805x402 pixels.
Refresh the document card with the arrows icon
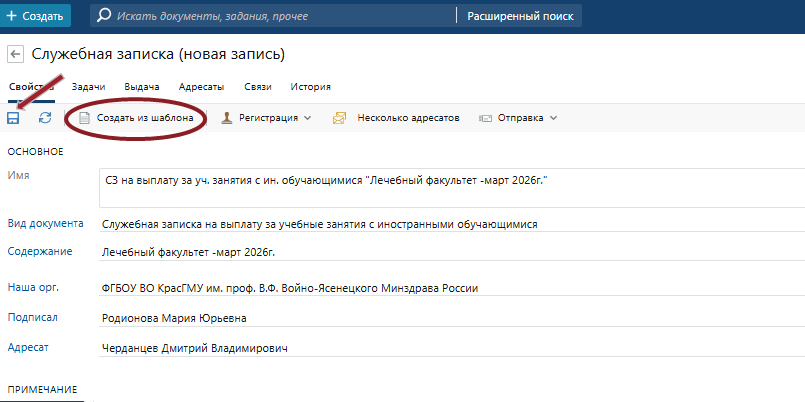pos(45,118)
